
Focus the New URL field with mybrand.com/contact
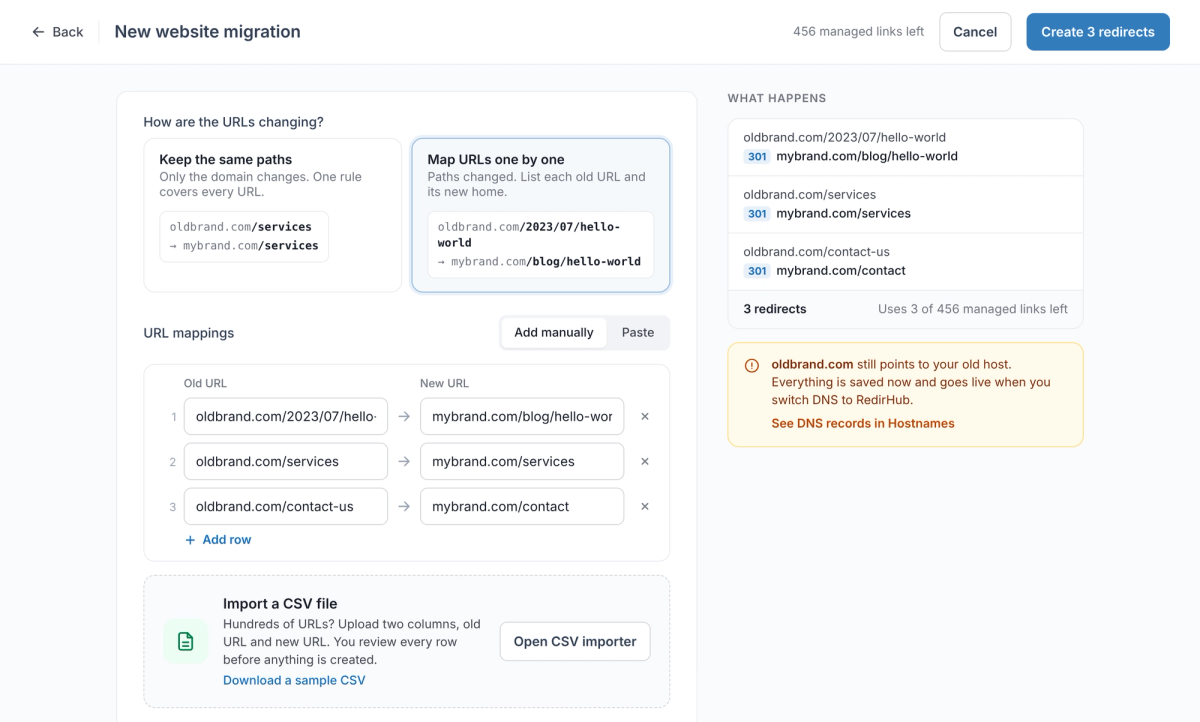tap(522, 506)
